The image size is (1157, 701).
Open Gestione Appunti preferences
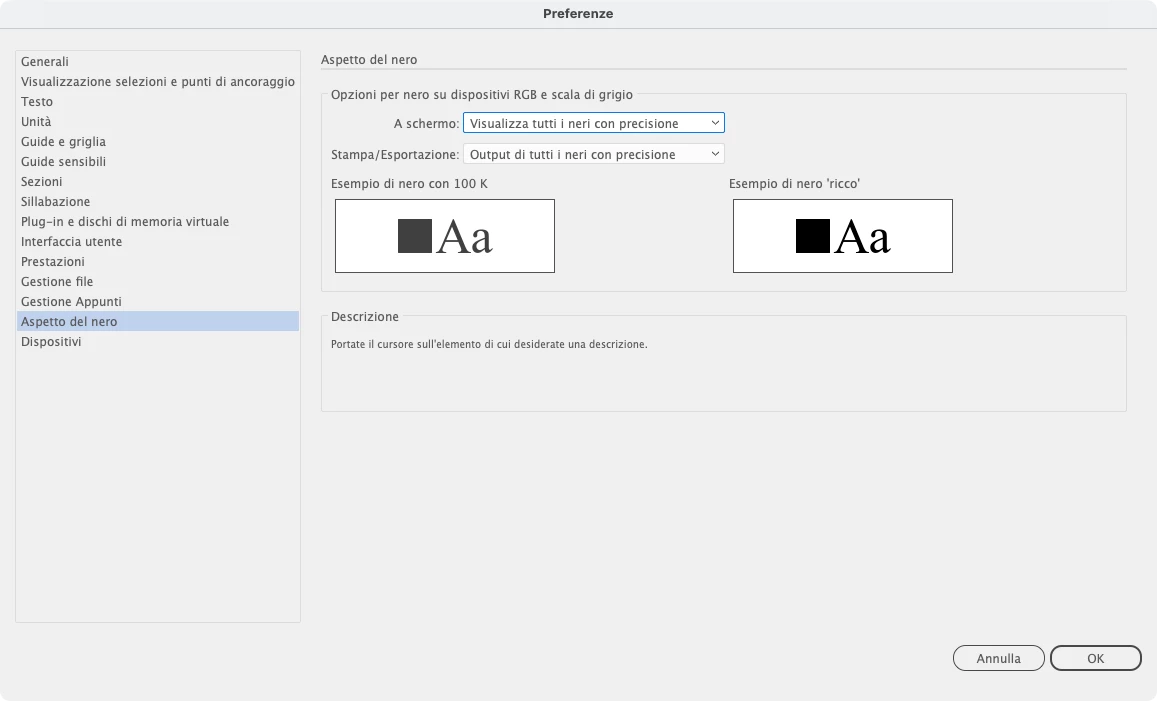point(157,301)
